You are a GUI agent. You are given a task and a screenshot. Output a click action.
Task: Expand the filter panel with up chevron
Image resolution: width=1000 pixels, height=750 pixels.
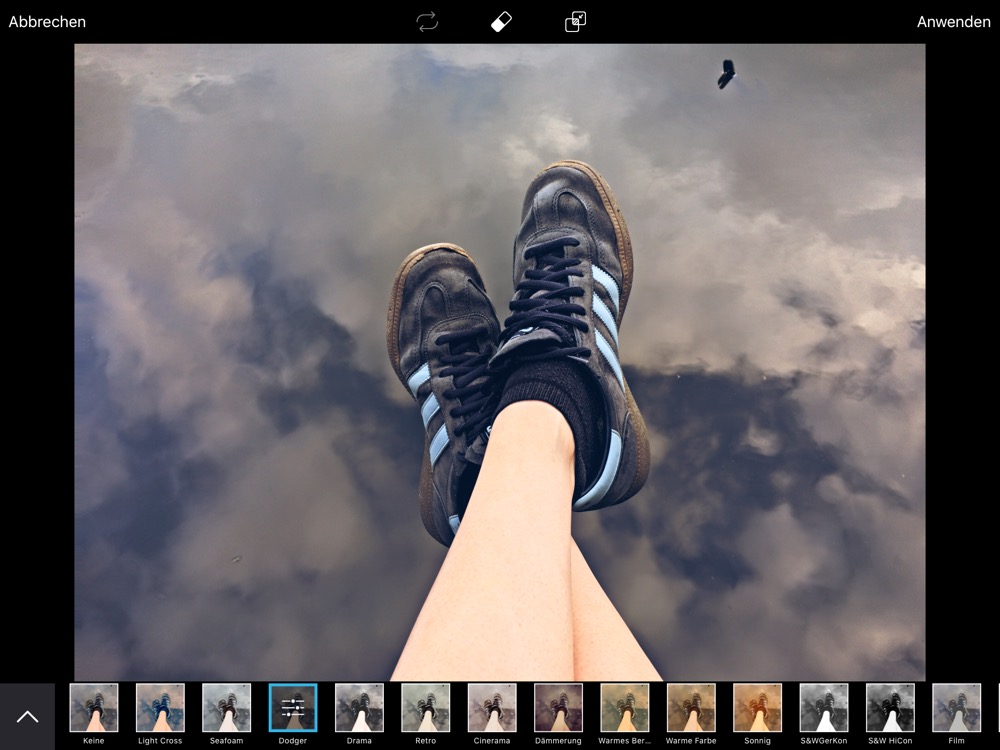[x=27, y=717]
